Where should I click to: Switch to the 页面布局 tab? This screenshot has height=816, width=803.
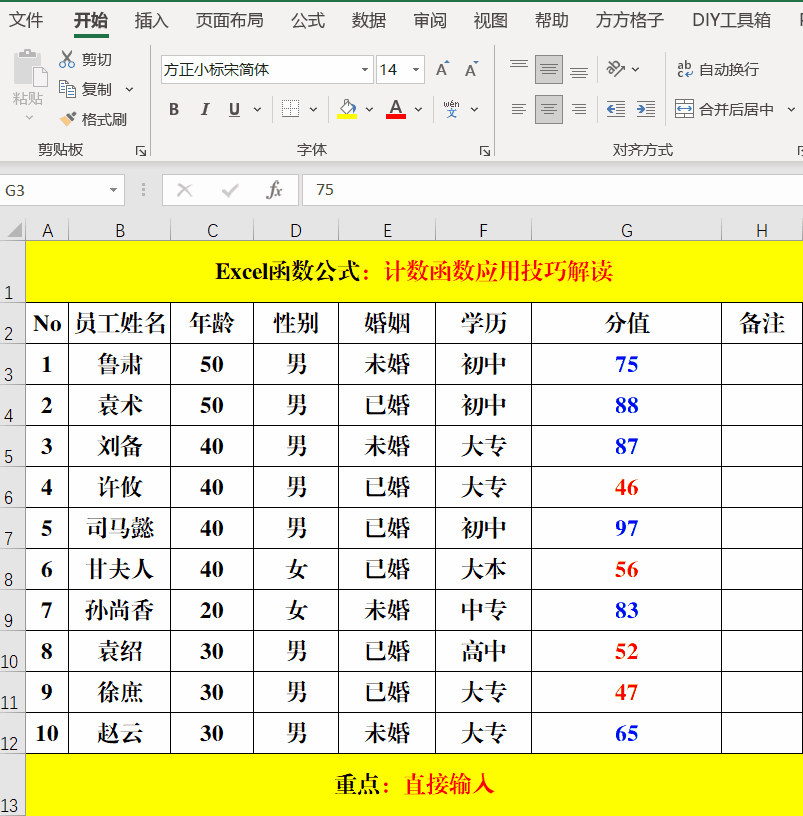(230, 20)
